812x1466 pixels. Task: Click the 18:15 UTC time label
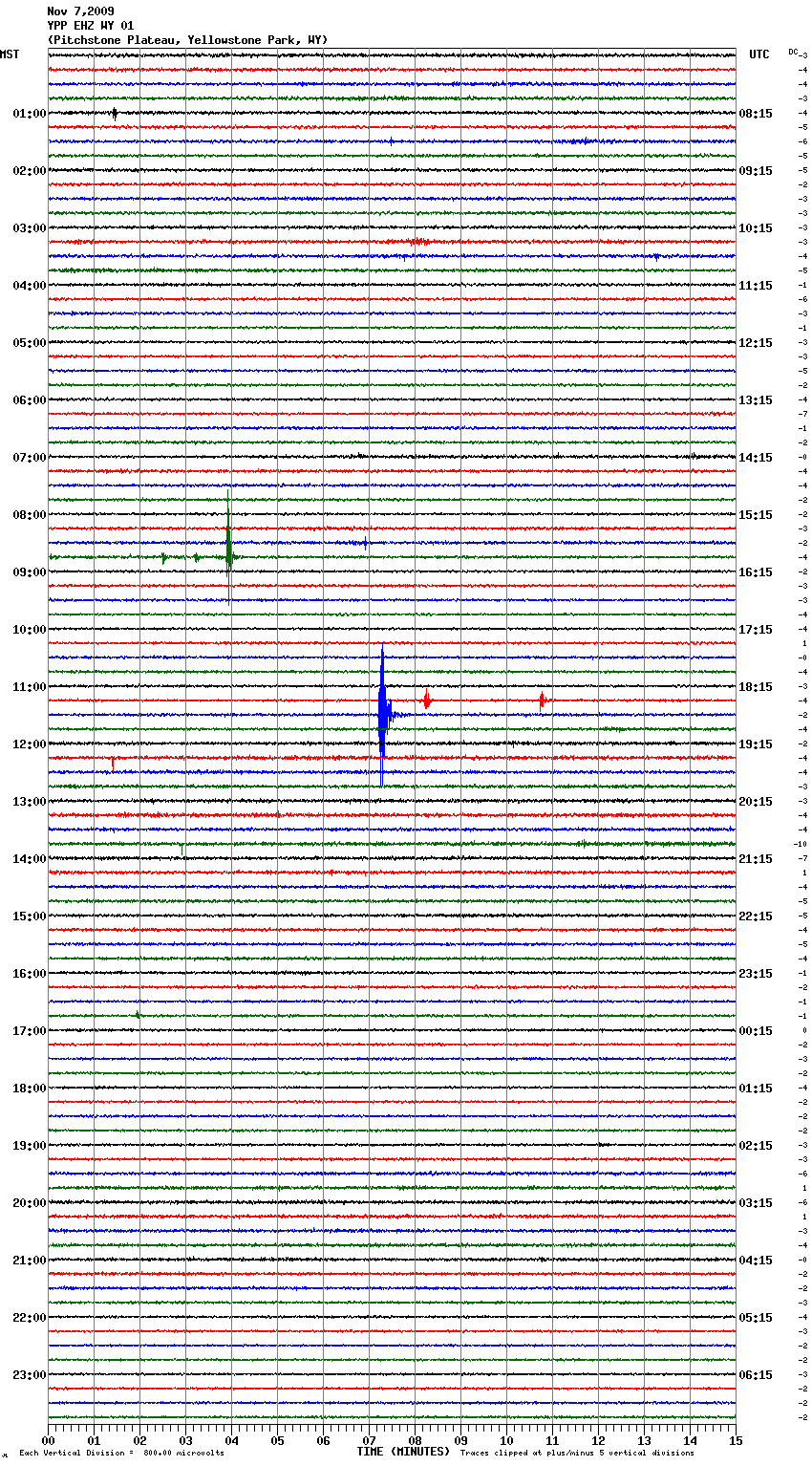point(756,687)
